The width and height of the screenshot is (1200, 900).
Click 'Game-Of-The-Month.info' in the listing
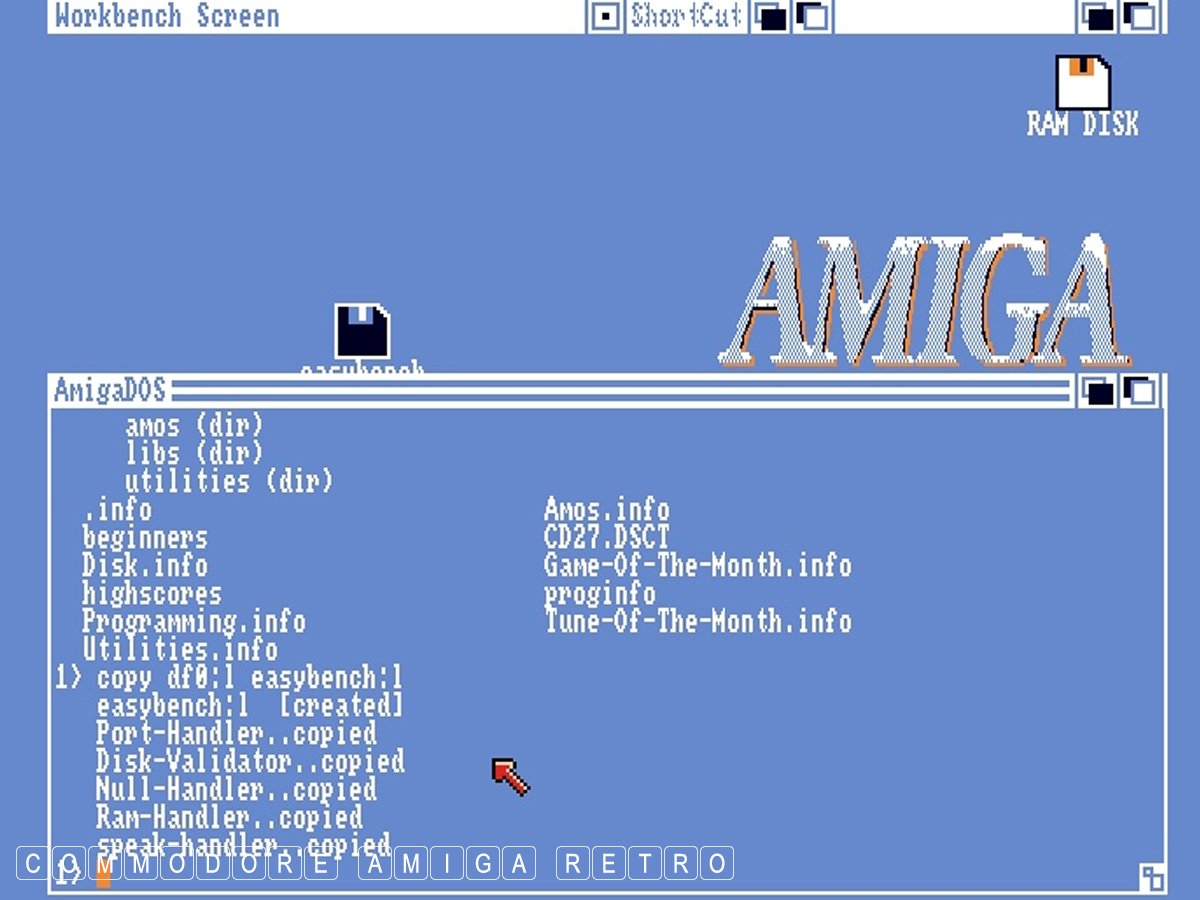click(x=697, y=566)
